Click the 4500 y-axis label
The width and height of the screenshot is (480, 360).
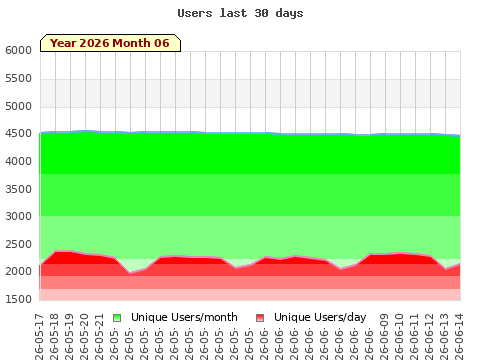pos(18,134)
